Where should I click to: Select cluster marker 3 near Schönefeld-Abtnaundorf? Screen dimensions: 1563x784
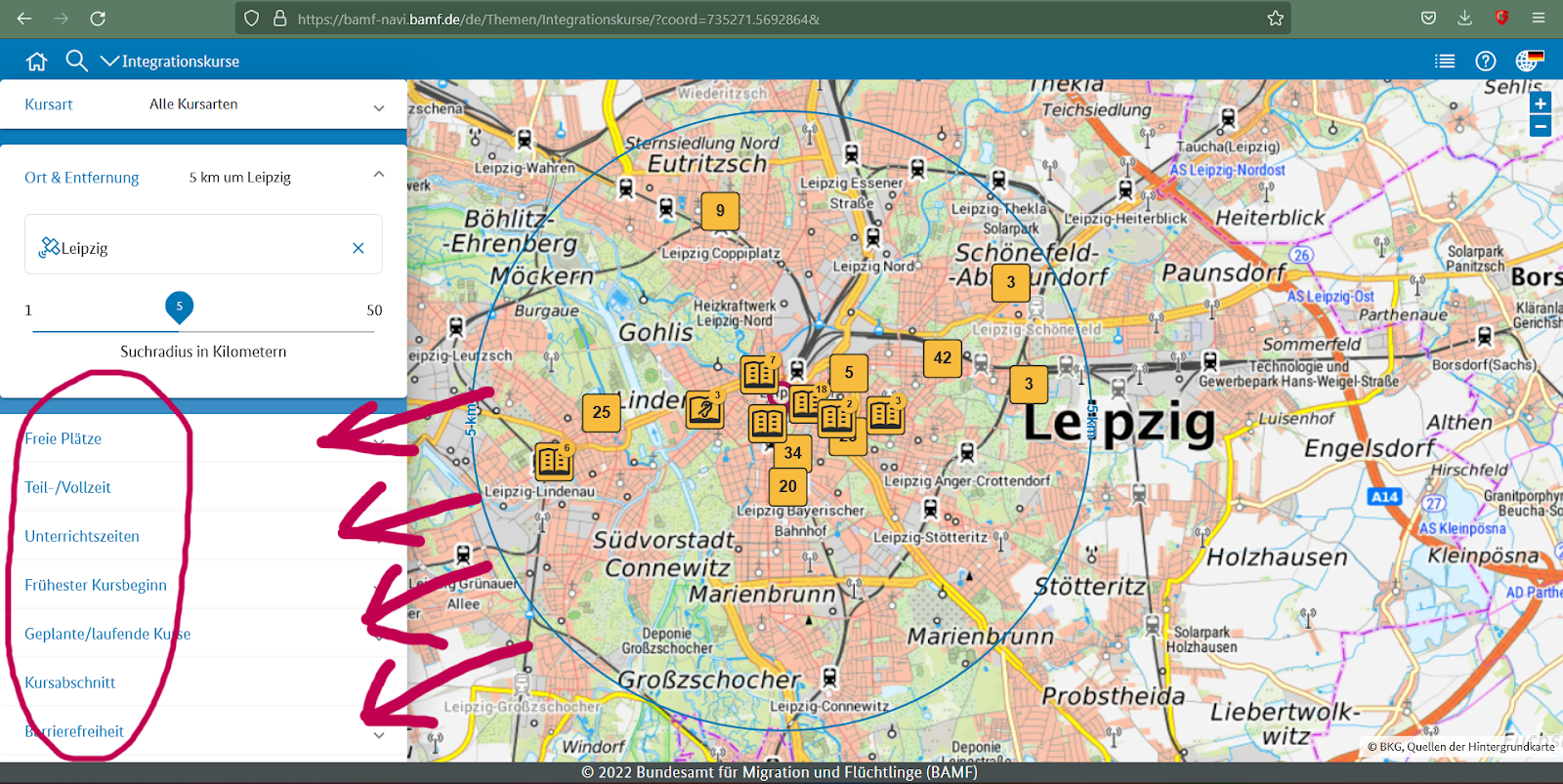click(x=1011, y=283)
